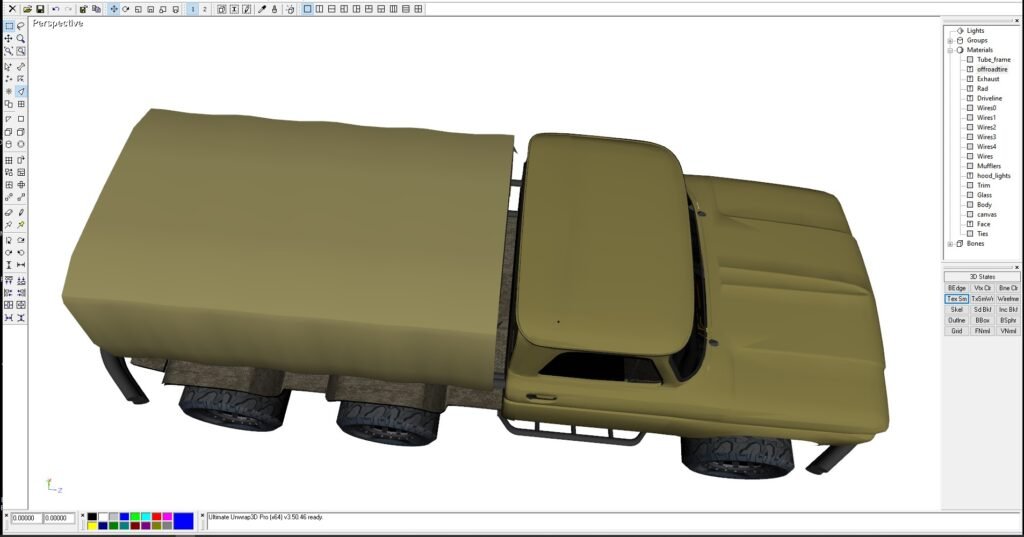
Task: Select the offroadtire material
Action: coord(992,69)
